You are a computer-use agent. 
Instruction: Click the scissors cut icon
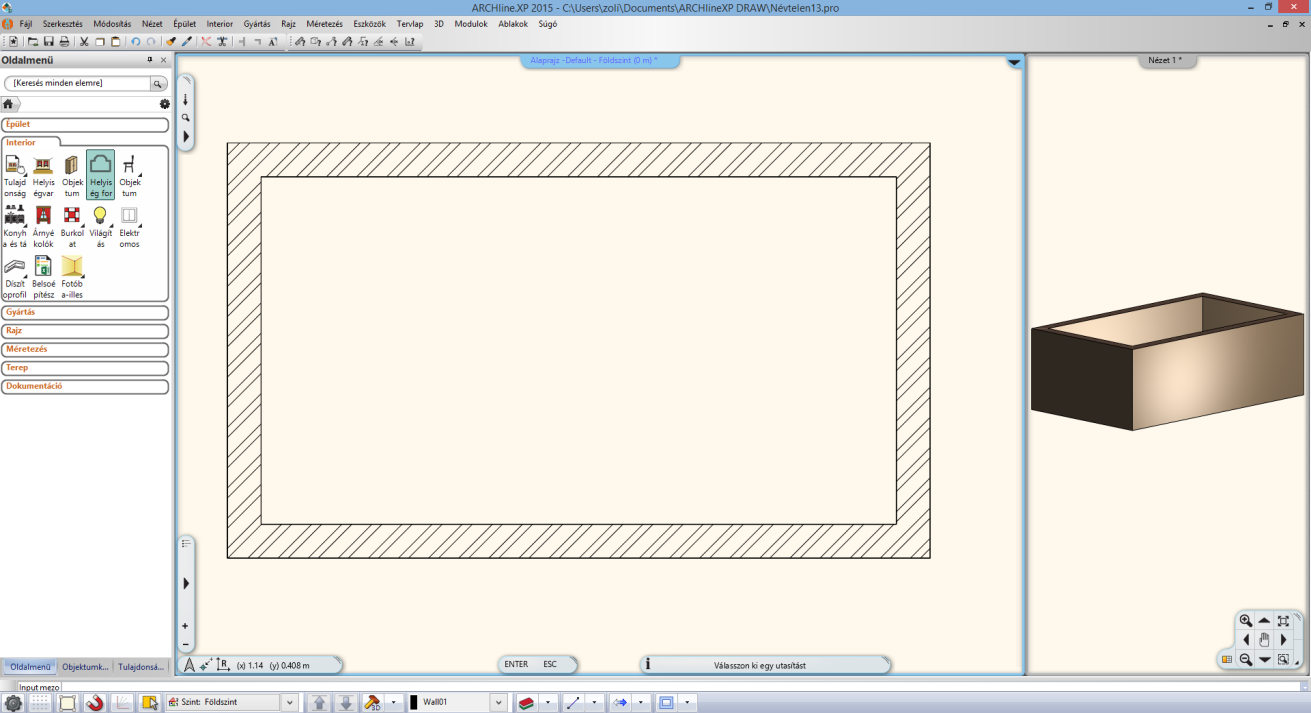click(84, 42)
